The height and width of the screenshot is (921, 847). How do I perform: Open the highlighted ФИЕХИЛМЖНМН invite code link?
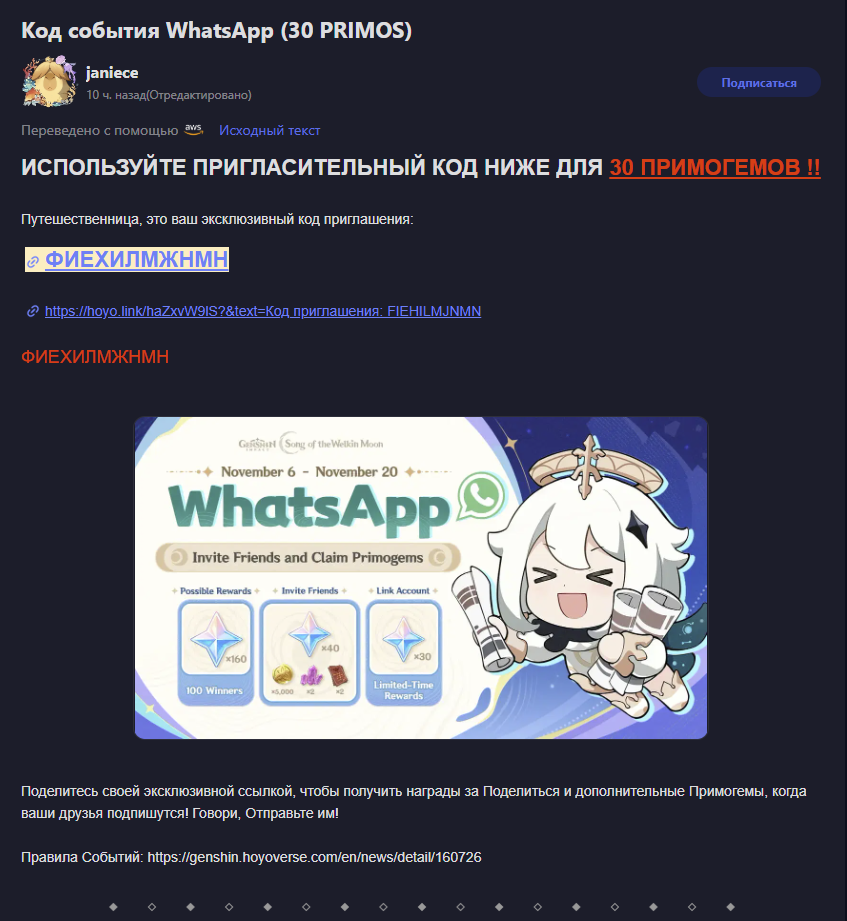[136, 260]
